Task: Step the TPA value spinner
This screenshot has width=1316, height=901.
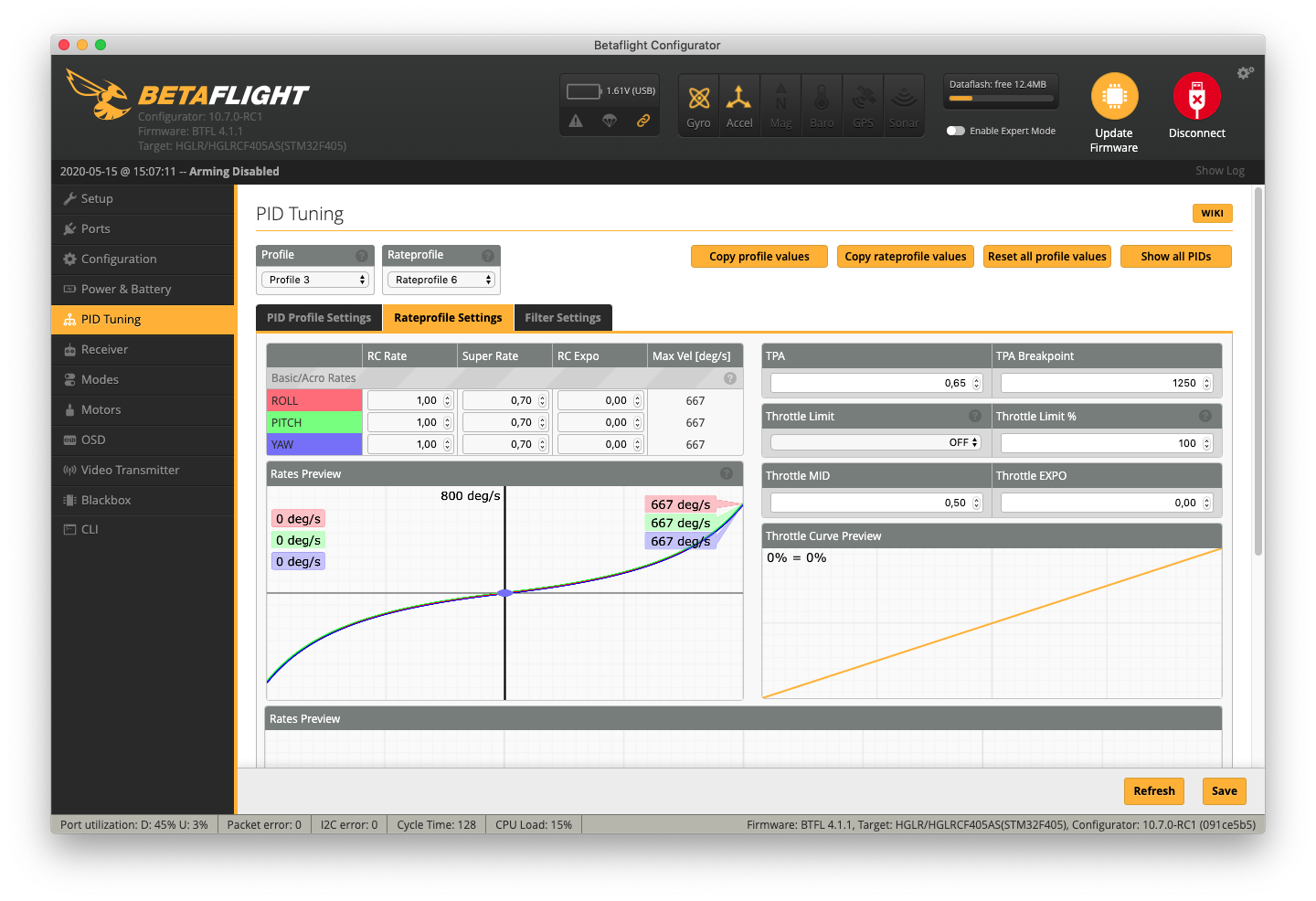Action: tap(976, 383)
